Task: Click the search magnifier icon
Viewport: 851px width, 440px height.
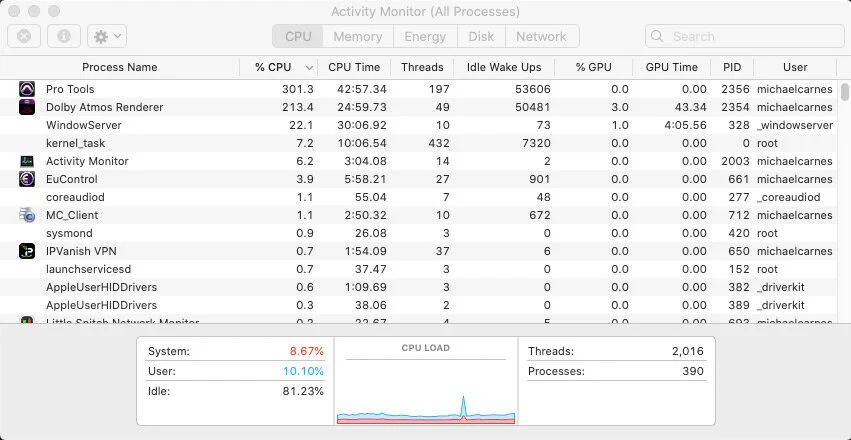Action: 657,36
